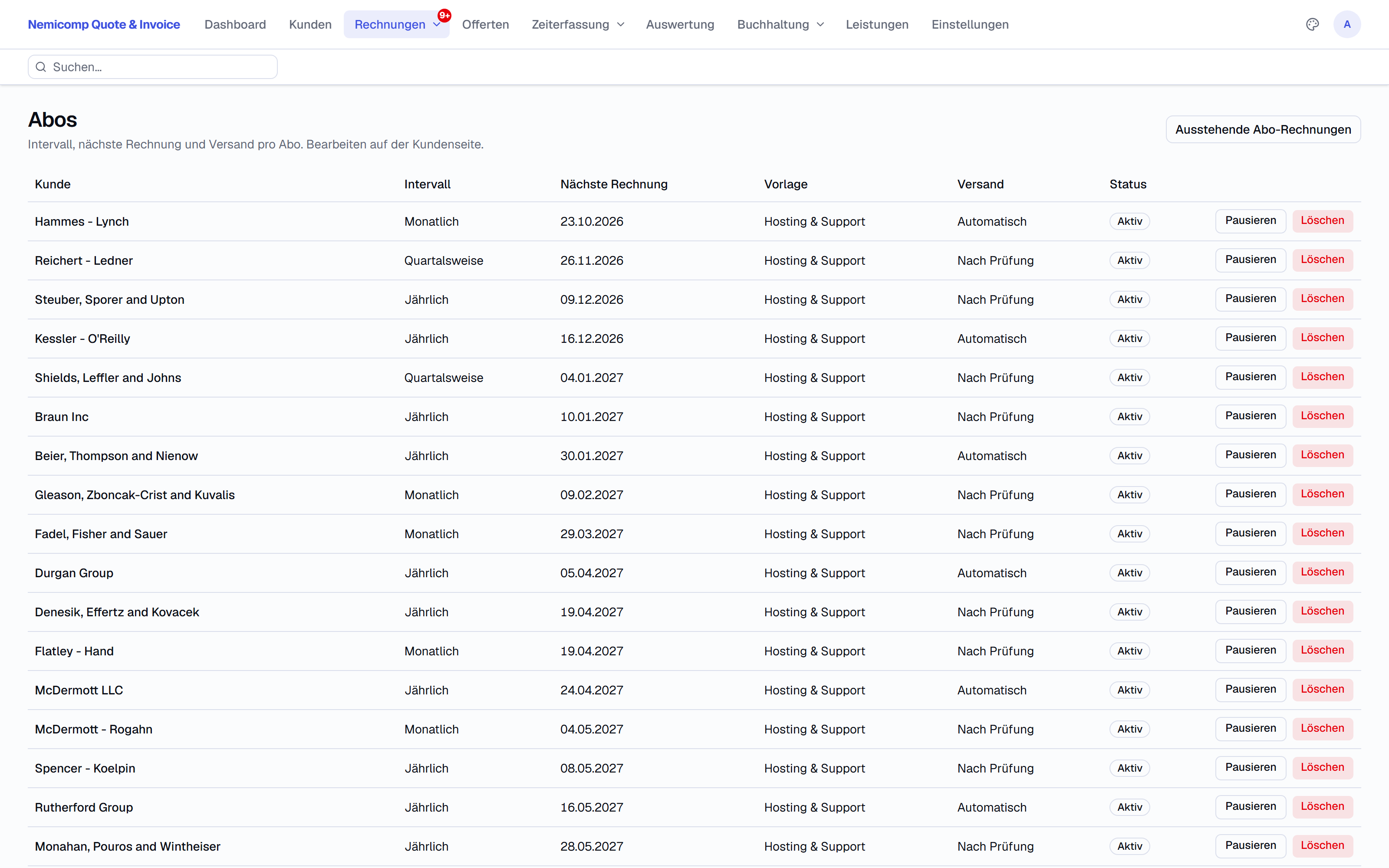
Task: Delete the Hammes - Lynch subscription
Action: 1323,221
